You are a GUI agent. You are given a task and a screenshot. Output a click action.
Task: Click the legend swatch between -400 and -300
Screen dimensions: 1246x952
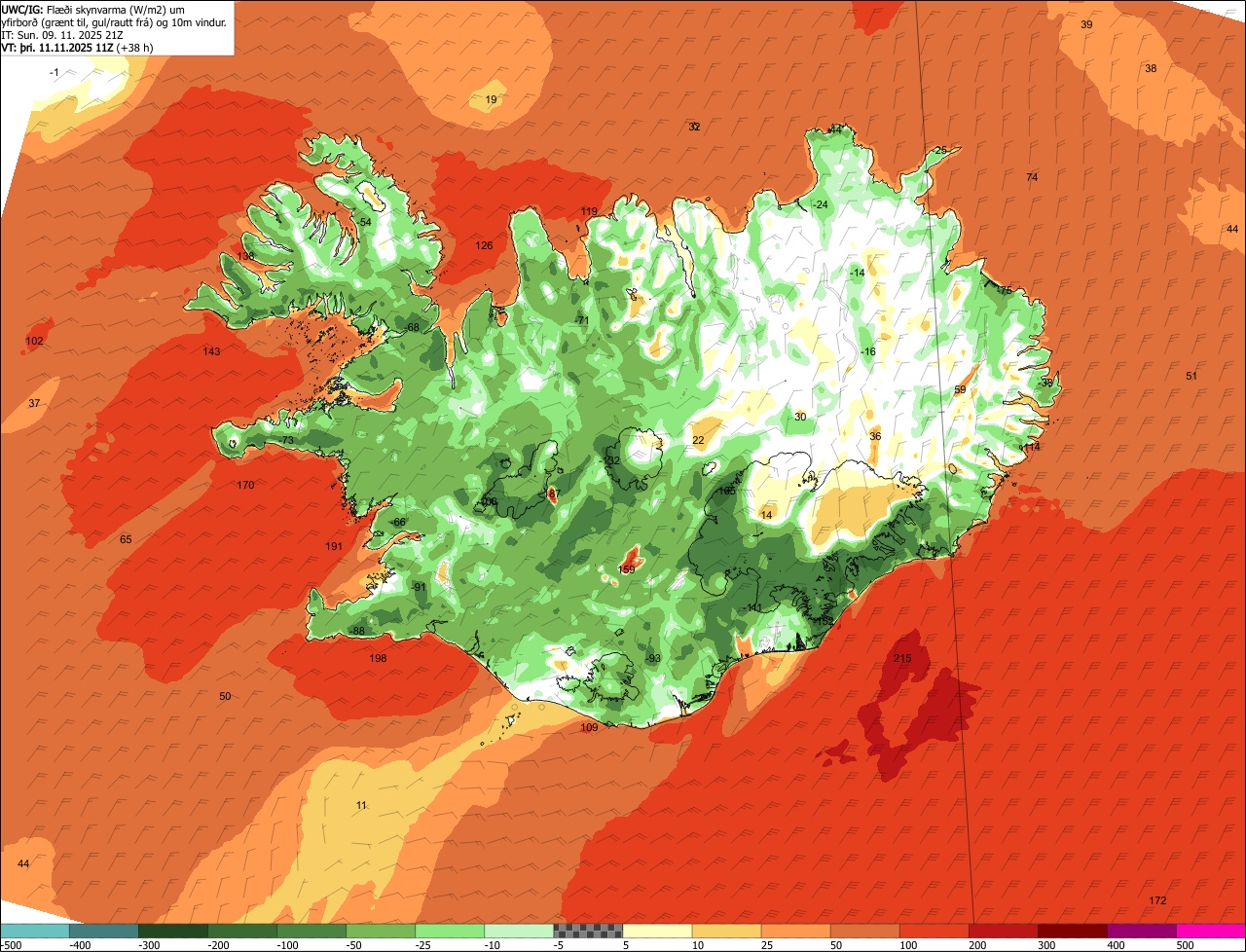103,931
